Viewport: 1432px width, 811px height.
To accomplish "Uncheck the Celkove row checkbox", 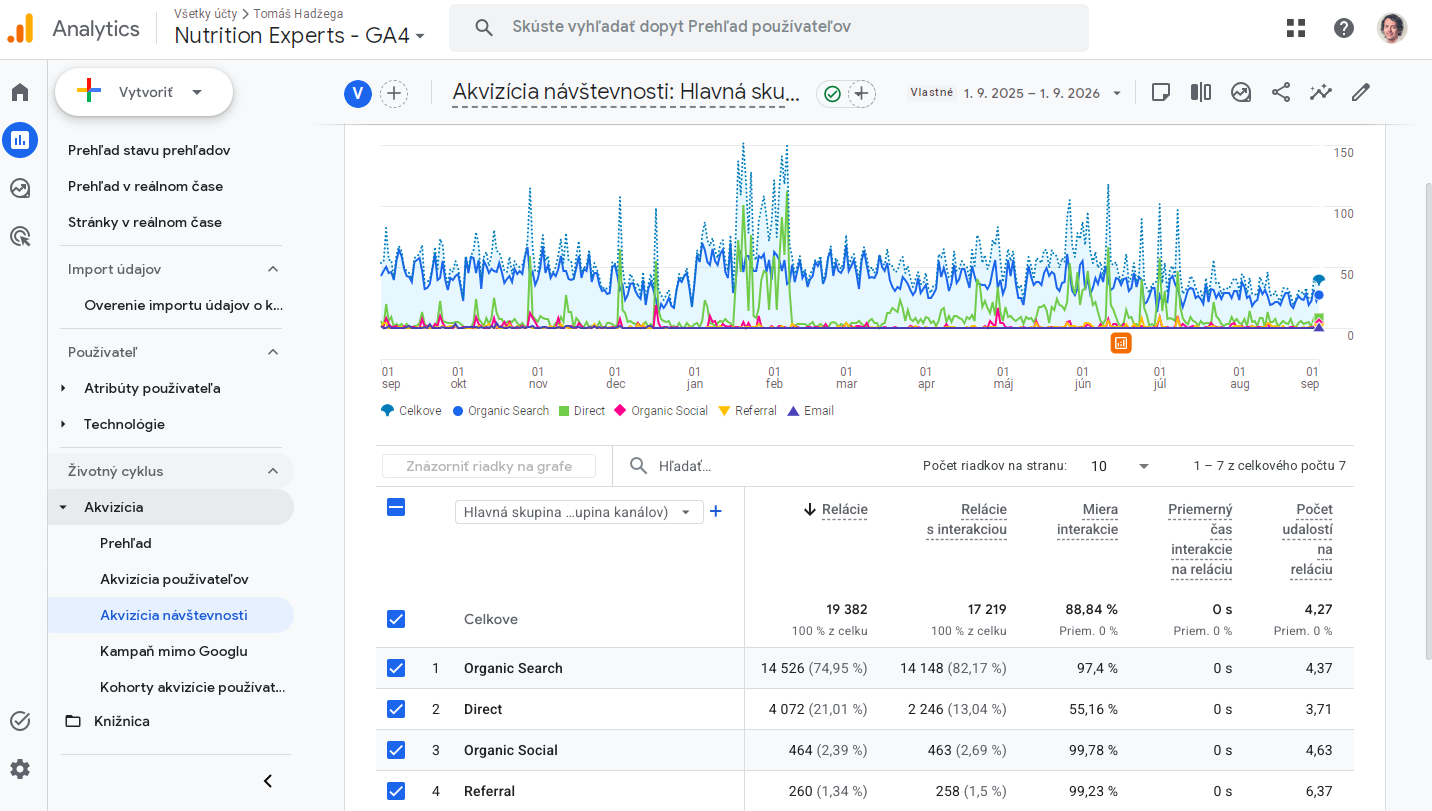I will pos(396,619).
